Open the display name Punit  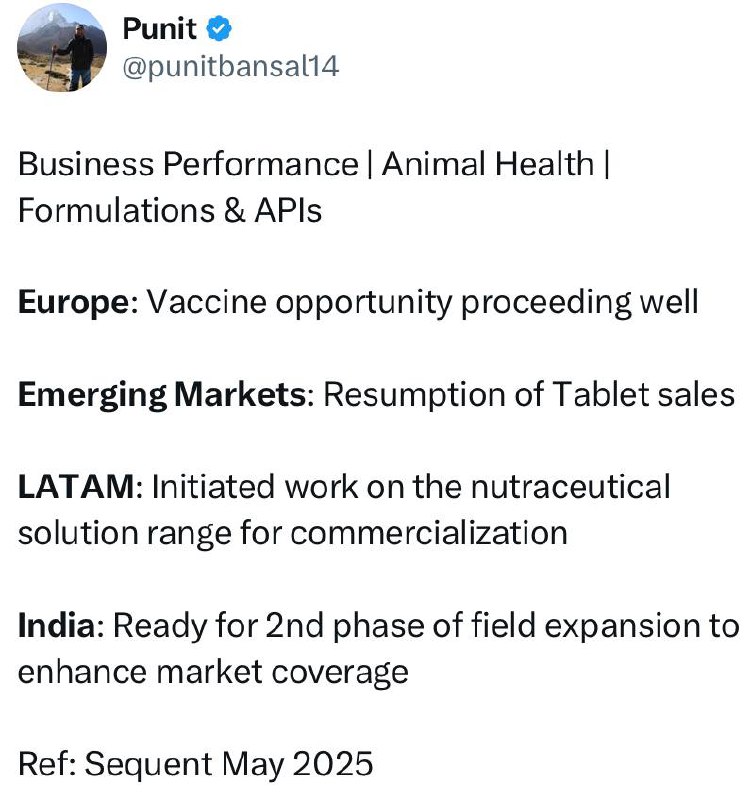(x=159, y=29)
